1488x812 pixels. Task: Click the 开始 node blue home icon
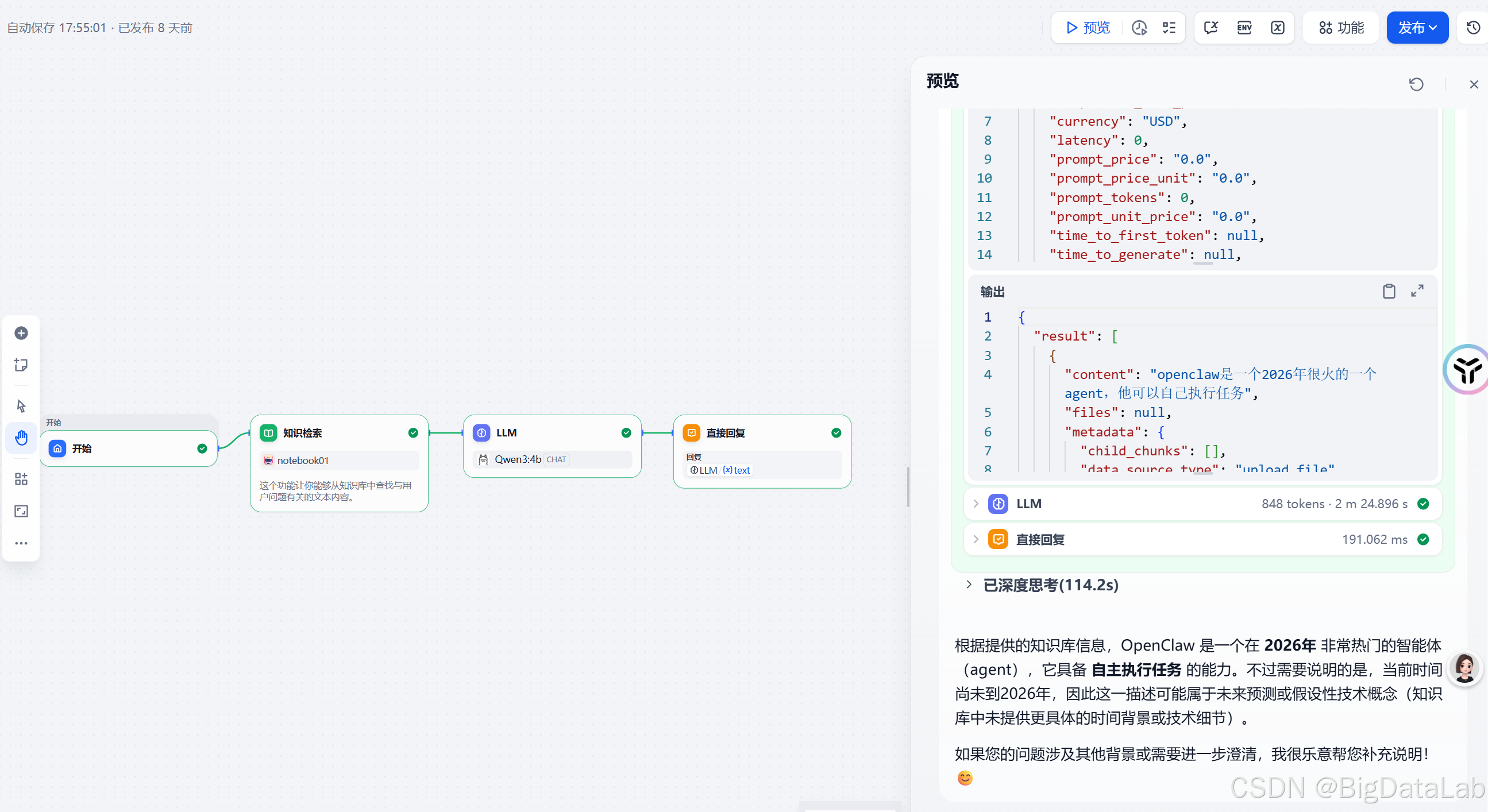[x=57, y=448]
